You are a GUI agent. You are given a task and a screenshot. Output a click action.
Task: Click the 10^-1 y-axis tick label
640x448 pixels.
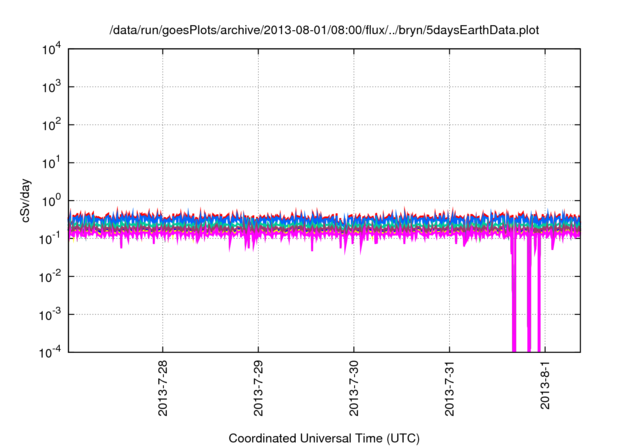point(50,239)
